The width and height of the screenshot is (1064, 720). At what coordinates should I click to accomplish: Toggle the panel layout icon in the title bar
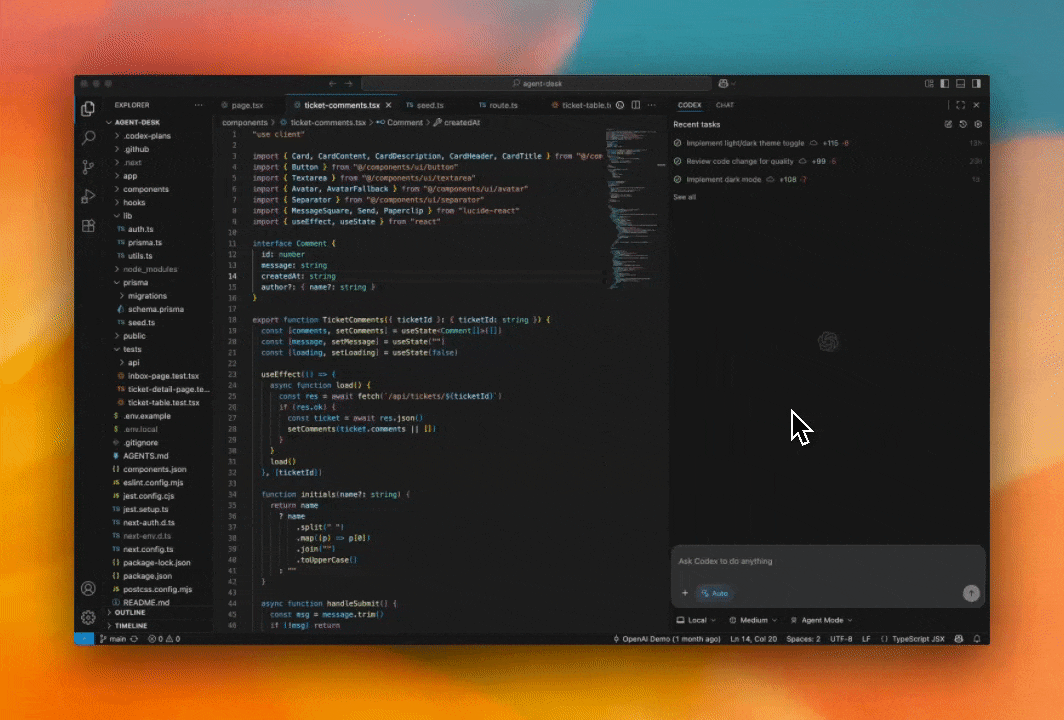pos(961,84)
